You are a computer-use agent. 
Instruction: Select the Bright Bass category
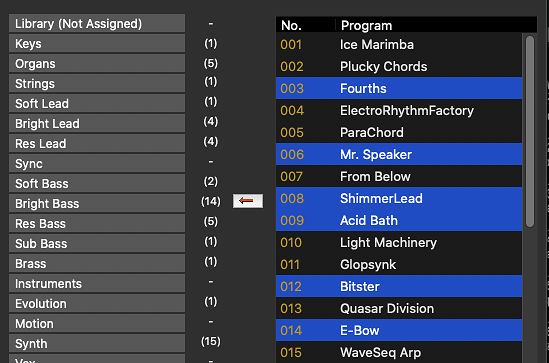[x=97, y=203]
